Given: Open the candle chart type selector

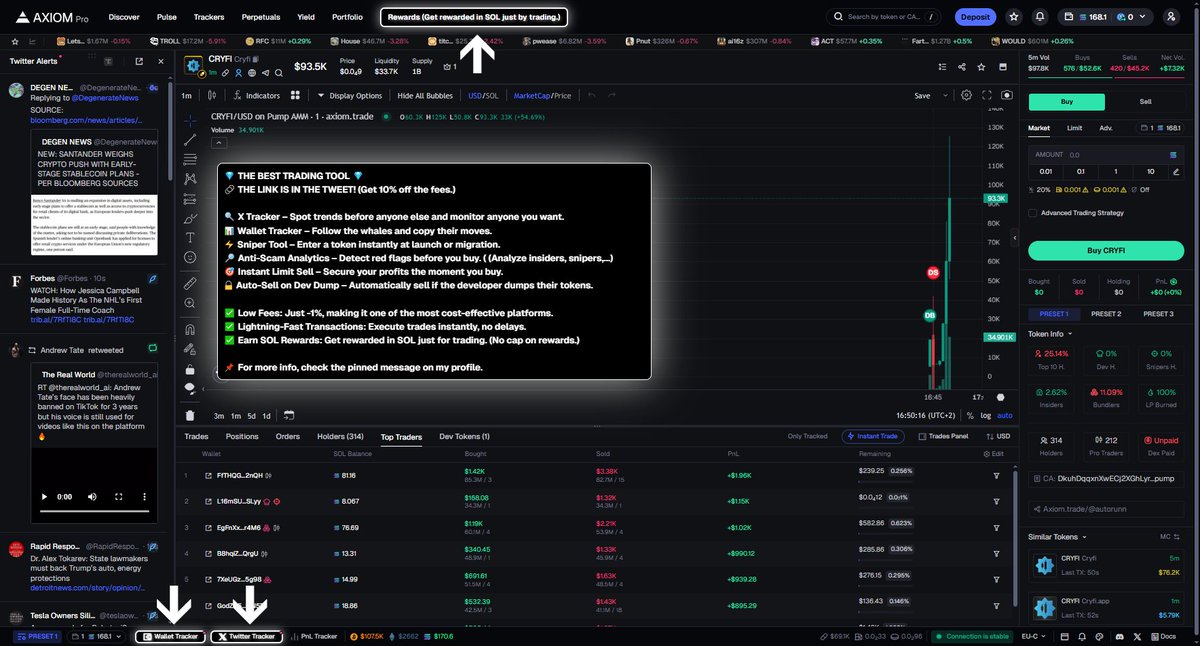Looking at the screenshot, I should [212, 95].
